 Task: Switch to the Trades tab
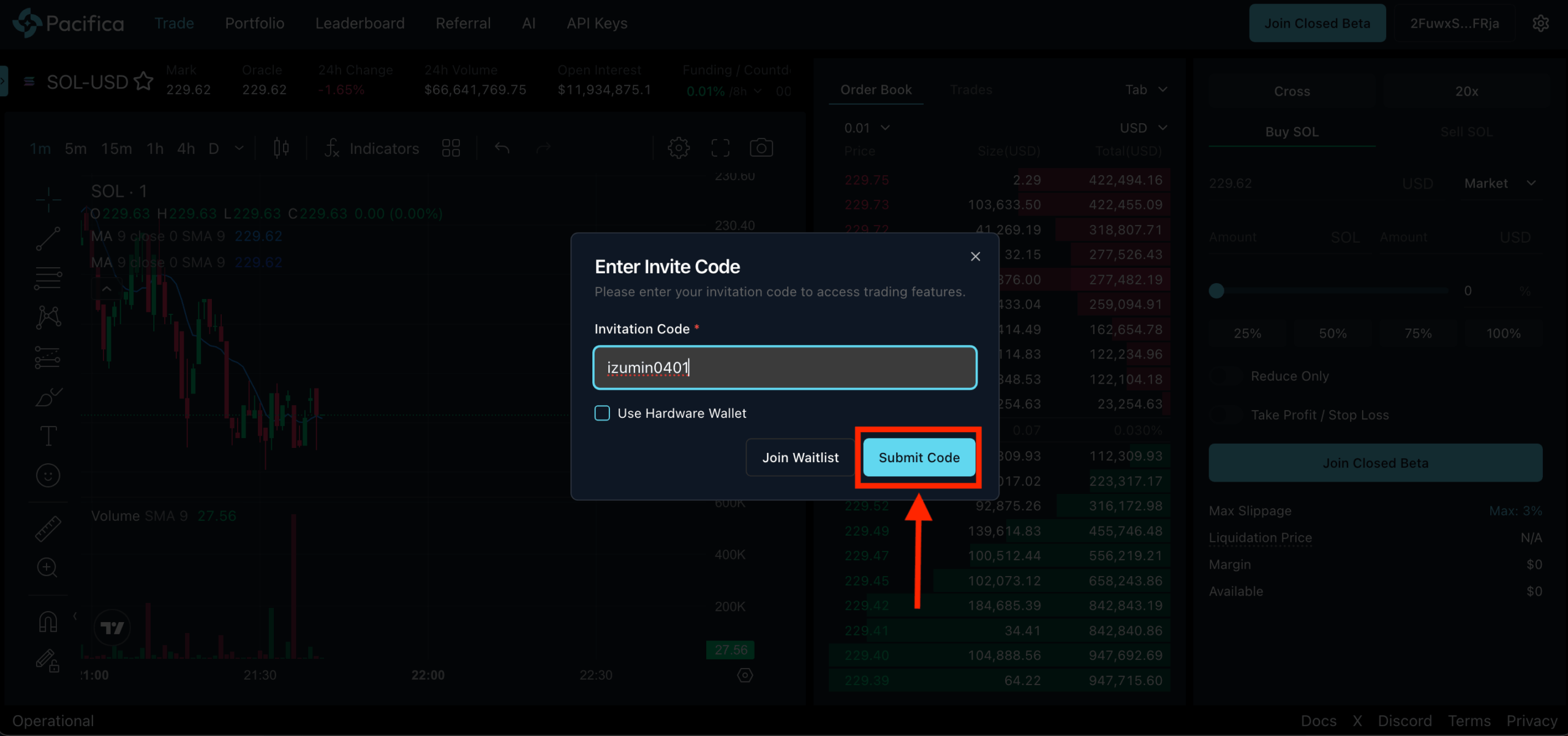point(970,89)
